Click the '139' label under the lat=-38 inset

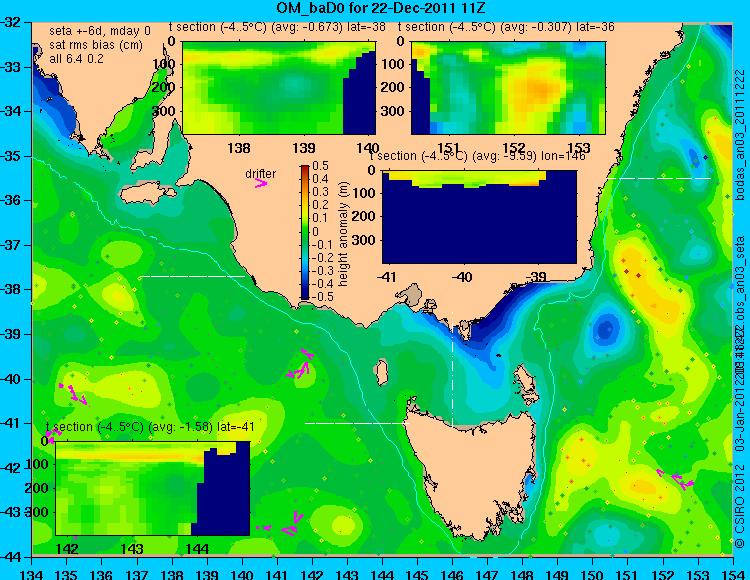tap(304, 148)
